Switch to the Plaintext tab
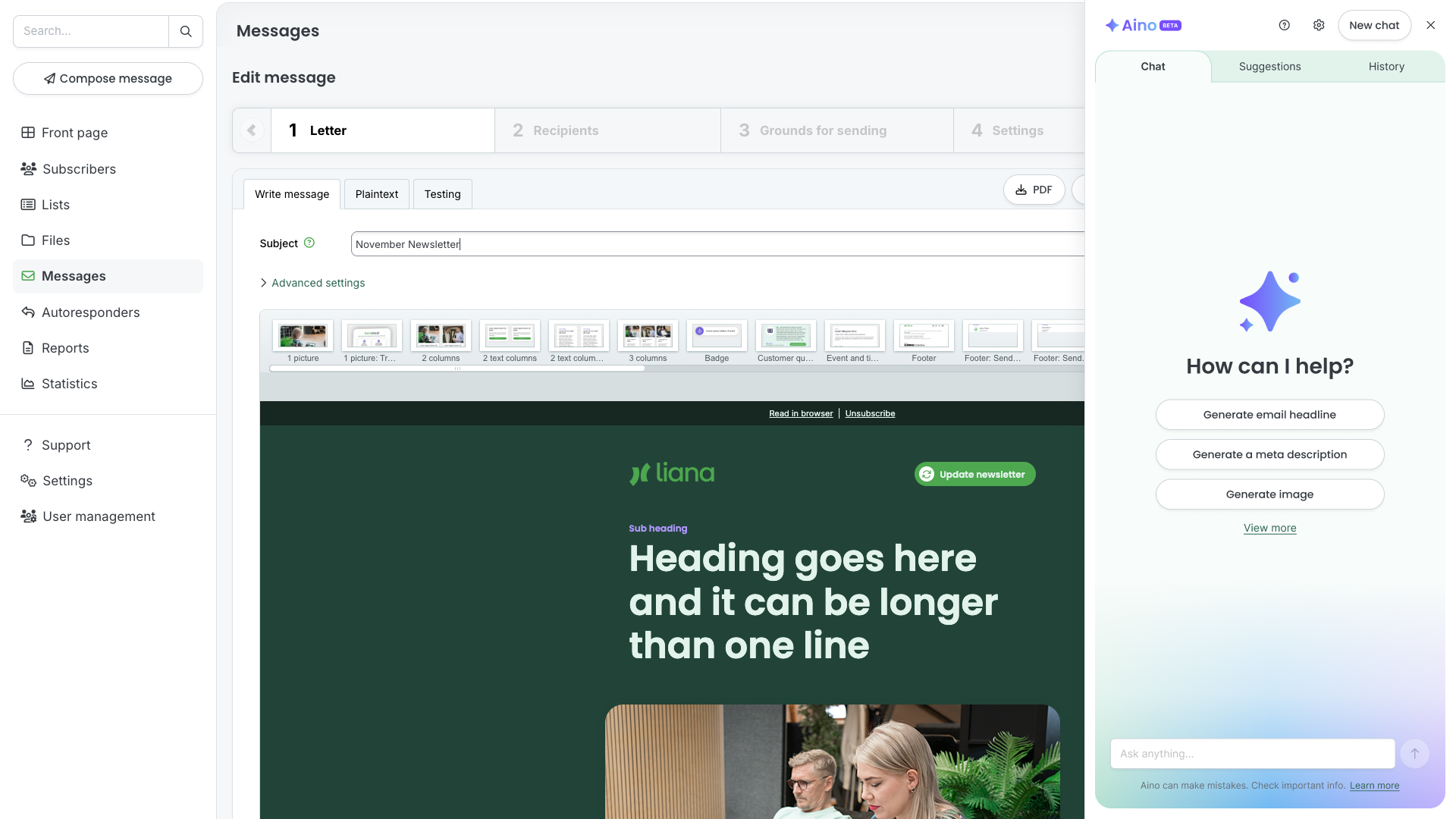The width and height of the screenshot is (1456, 819). click(376, 194)
